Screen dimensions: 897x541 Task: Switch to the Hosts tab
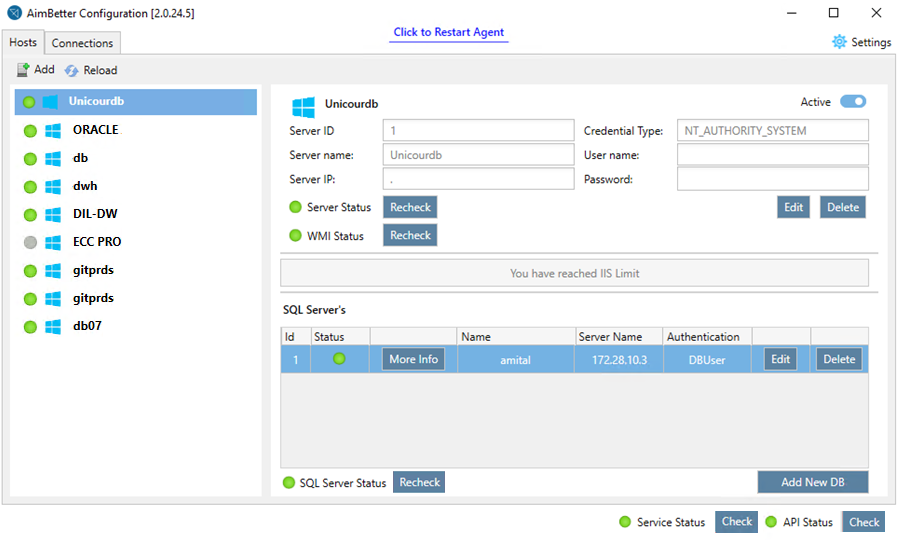tap(23, 42)
